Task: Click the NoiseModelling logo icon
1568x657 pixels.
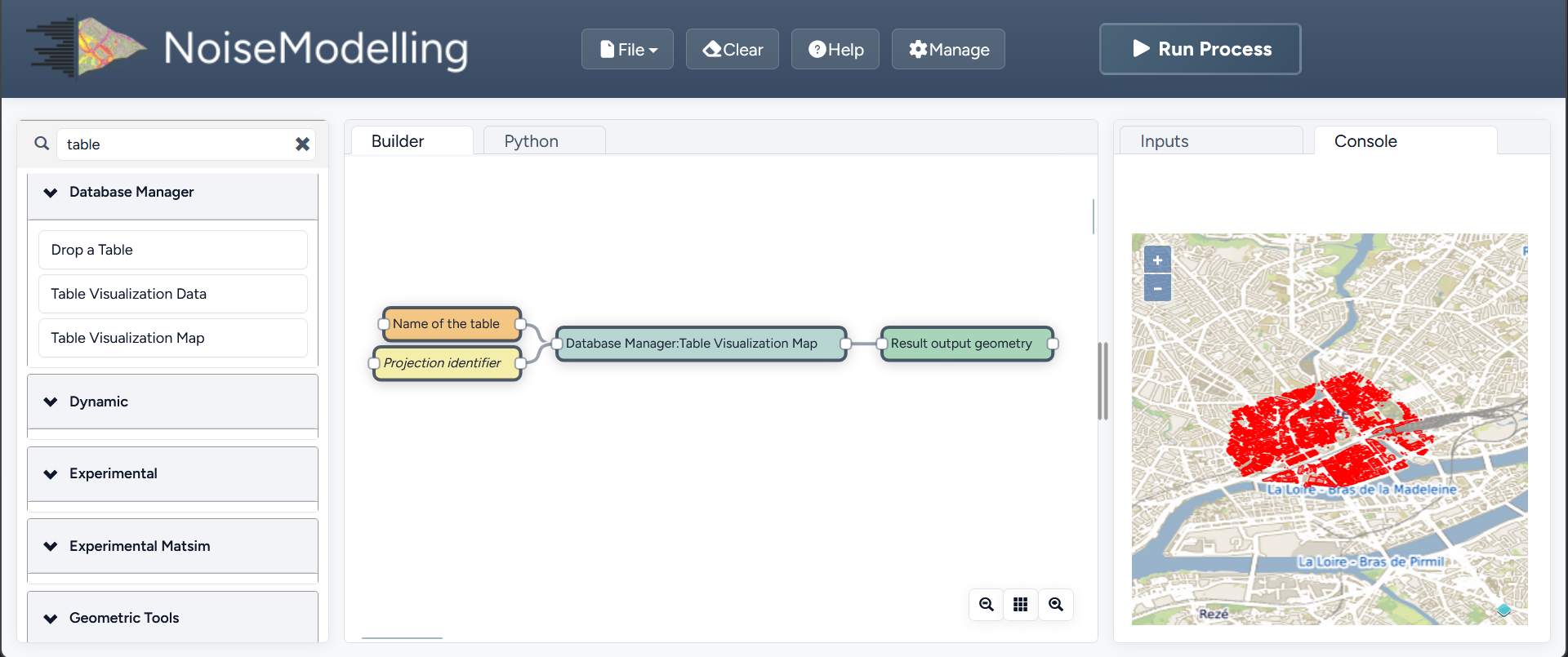Action: click(x=87, y=47)
